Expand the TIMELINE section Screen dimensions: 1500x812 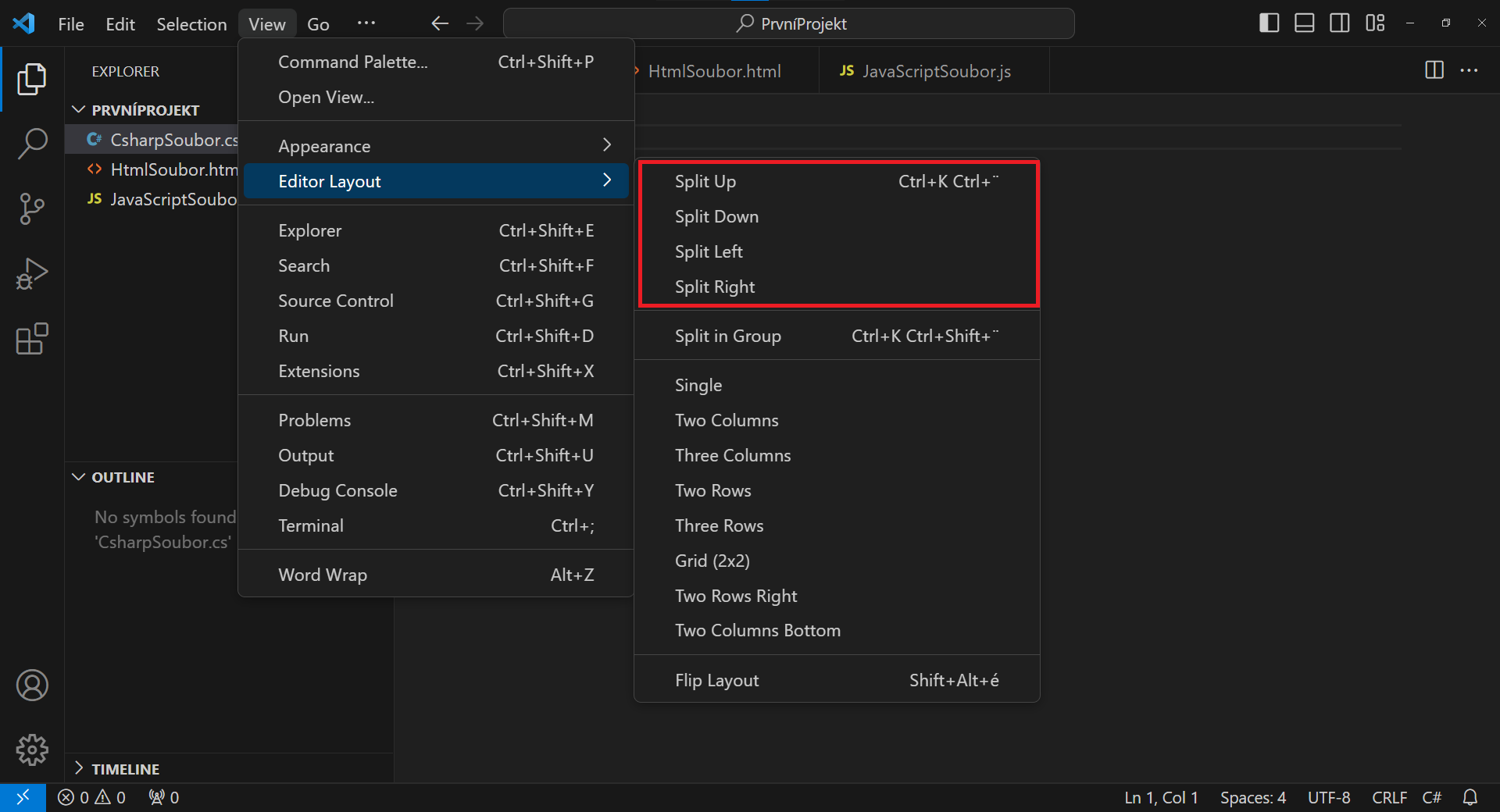[78, 768]
